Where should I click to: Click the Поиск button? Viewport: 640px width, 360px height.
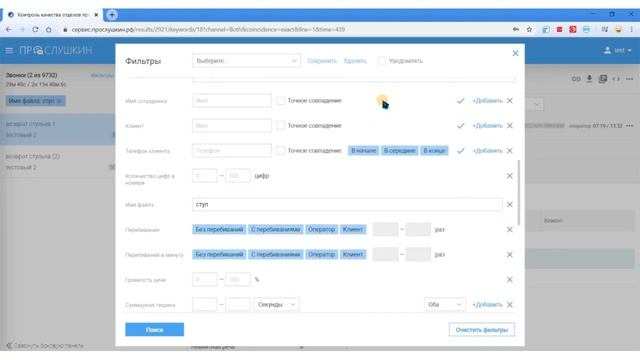[x=154, y=329]
